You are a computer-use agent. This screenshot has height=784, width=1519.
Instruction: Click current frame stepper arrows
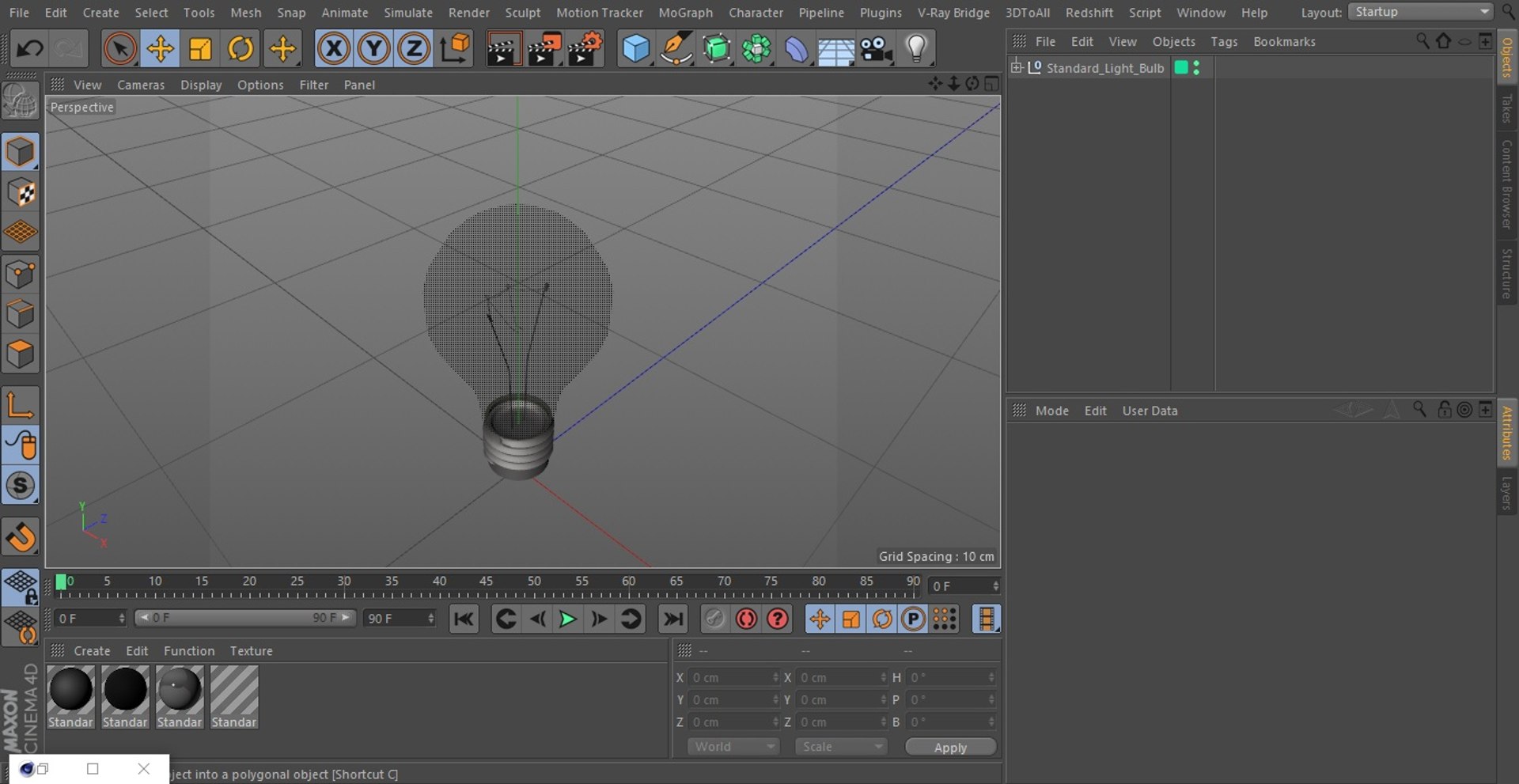click(x=995, y=586)
